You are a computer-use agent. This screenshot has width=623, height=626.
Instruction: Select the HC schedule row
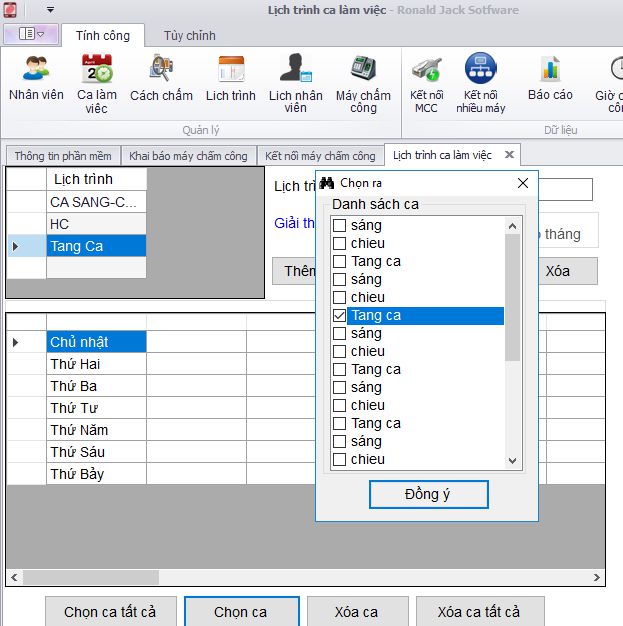pyautogui.click(x=96, y=224)
